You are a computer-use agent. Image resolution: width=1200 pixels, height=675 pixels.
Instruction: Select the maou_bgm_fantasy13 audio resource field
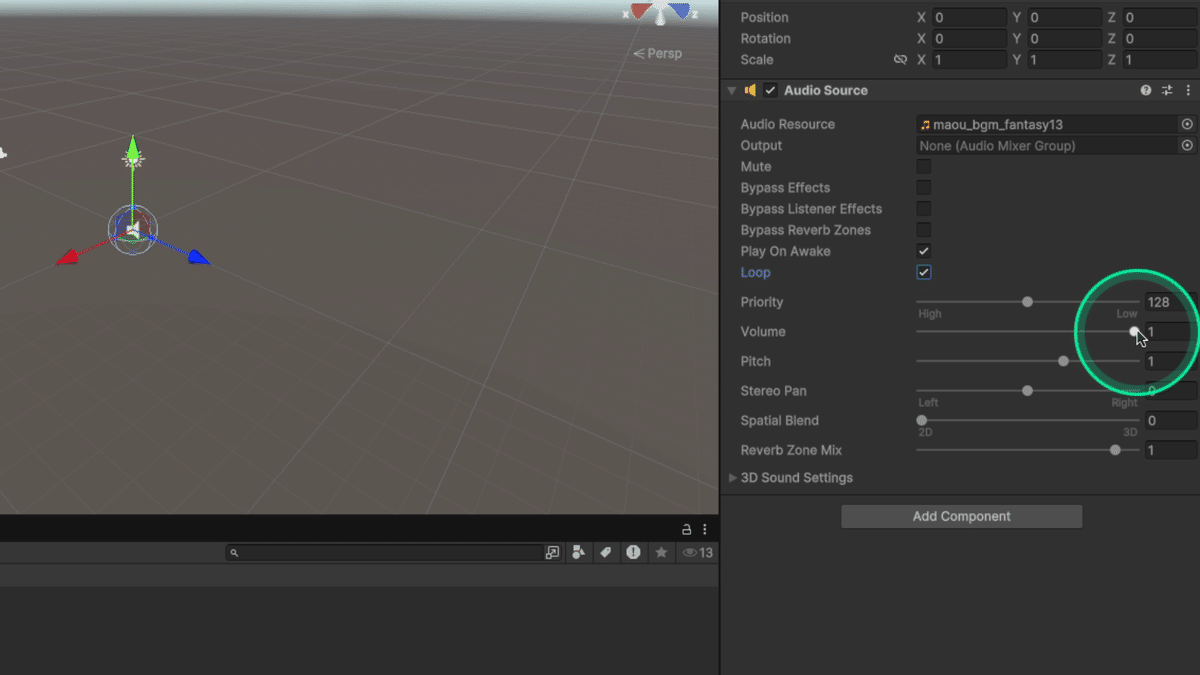pyautogui.click(x=1040, y=124)
